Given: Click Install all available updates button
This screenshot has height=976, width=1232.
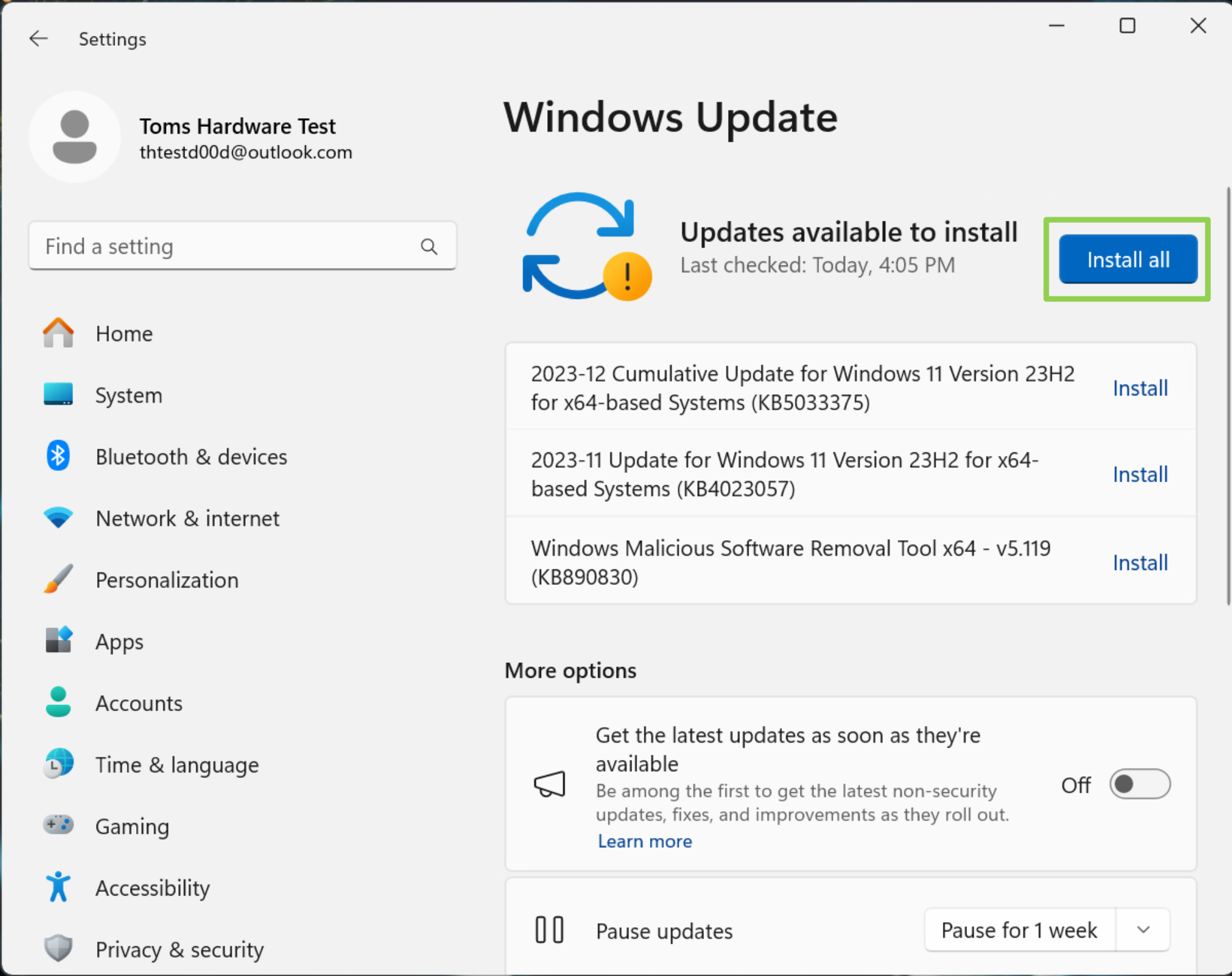Looking at the screenshot, I should (x=1129, y=259).
